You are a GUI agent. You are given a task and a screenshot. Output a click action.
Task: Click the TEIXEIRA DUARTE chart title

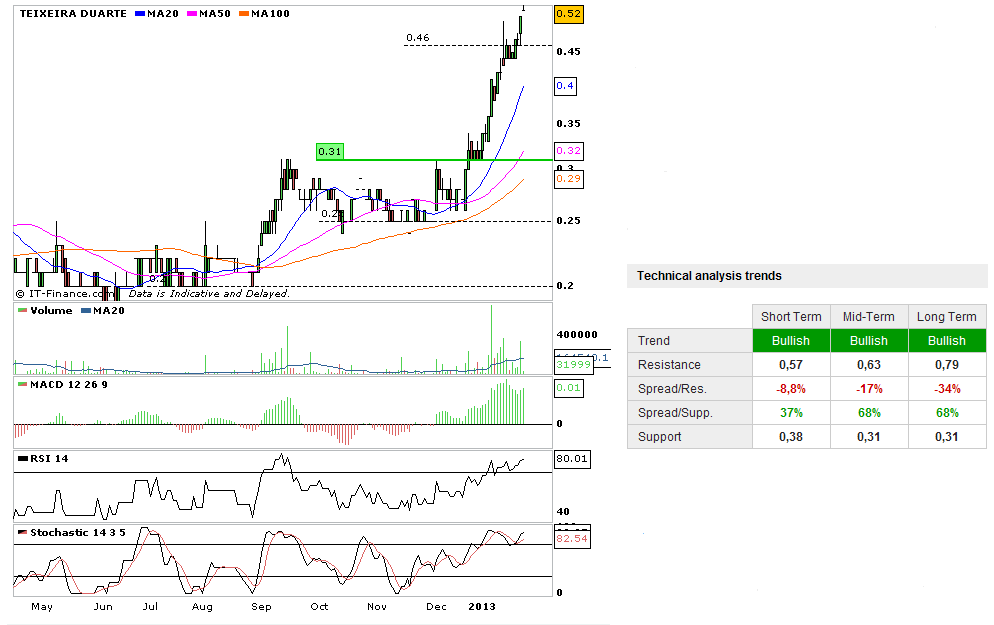tap(73, 13)
